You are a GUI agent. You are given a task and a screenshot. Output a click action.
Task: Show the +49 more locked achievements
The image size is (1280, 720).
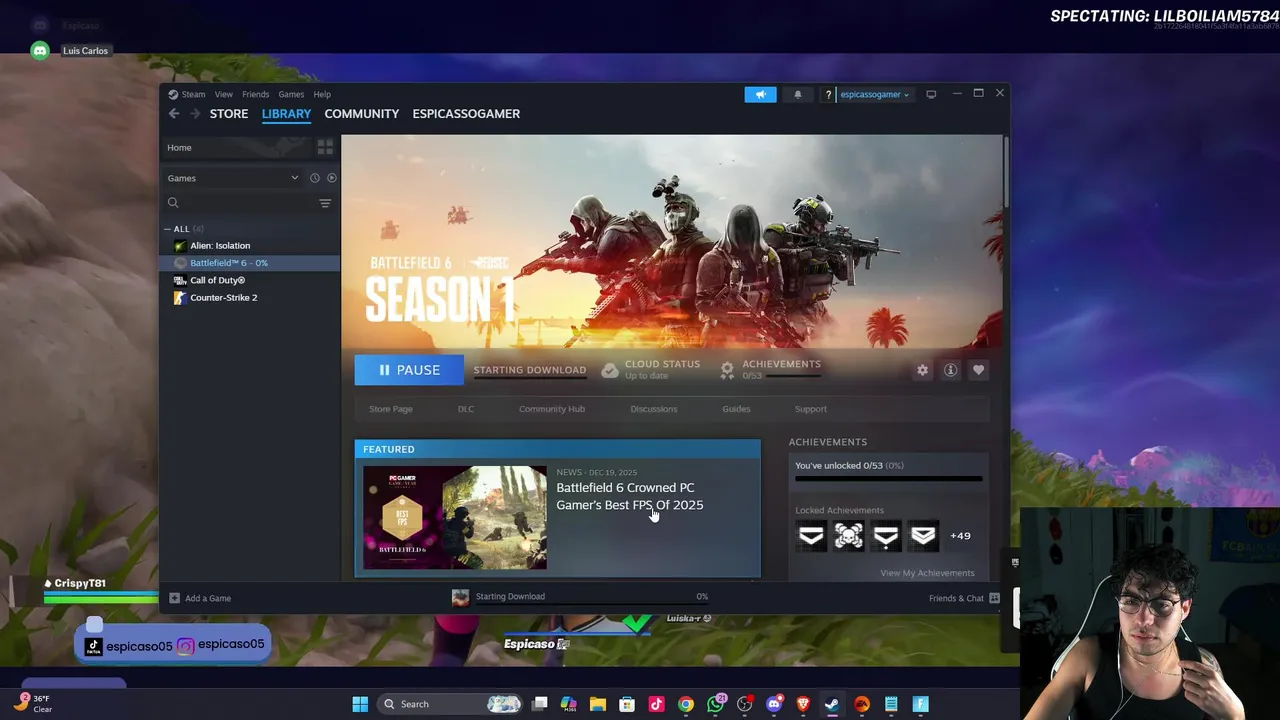coord(960,536)
